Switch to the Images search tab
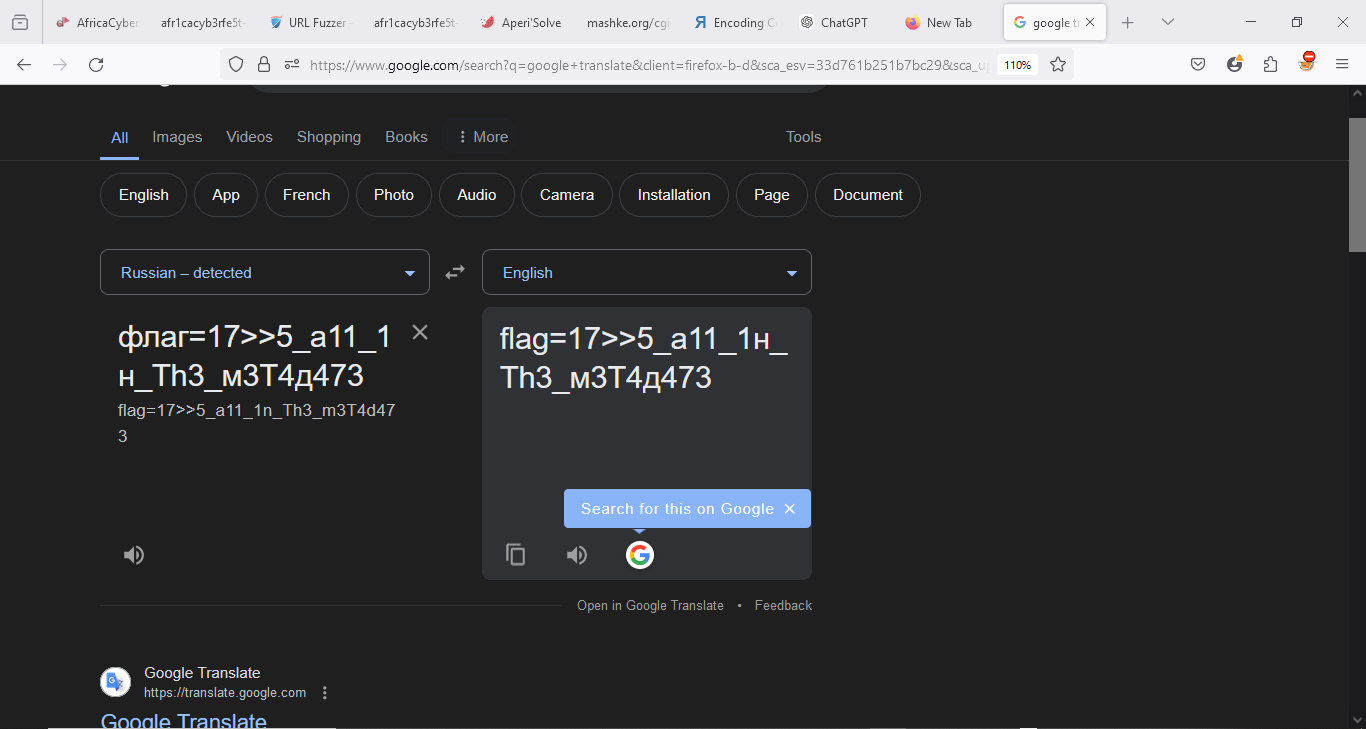 coord(177,137)
